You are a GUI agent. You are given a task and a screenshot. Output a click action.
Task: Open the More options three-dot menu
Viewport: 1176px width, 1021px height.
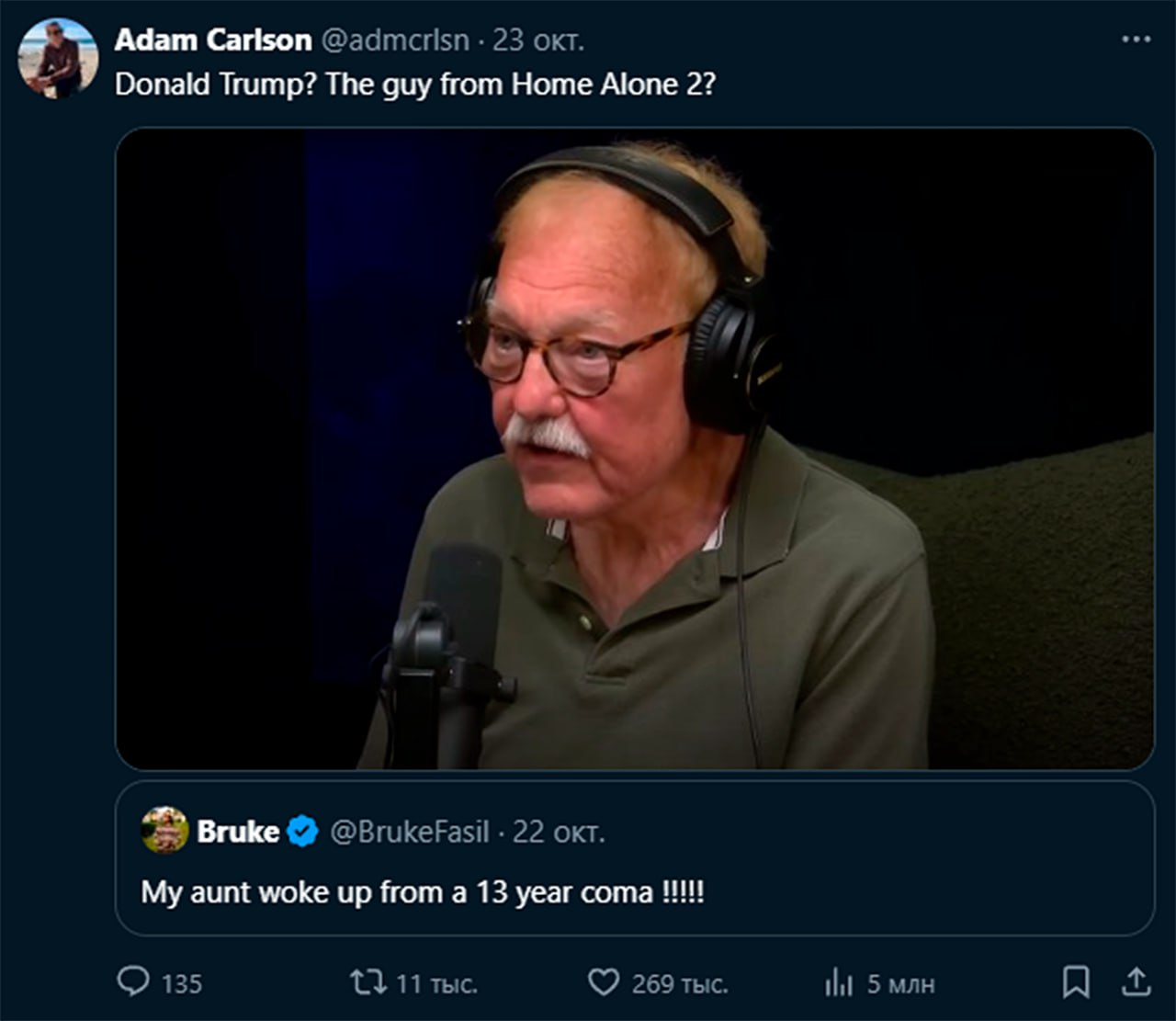(x=1136, y=40)
